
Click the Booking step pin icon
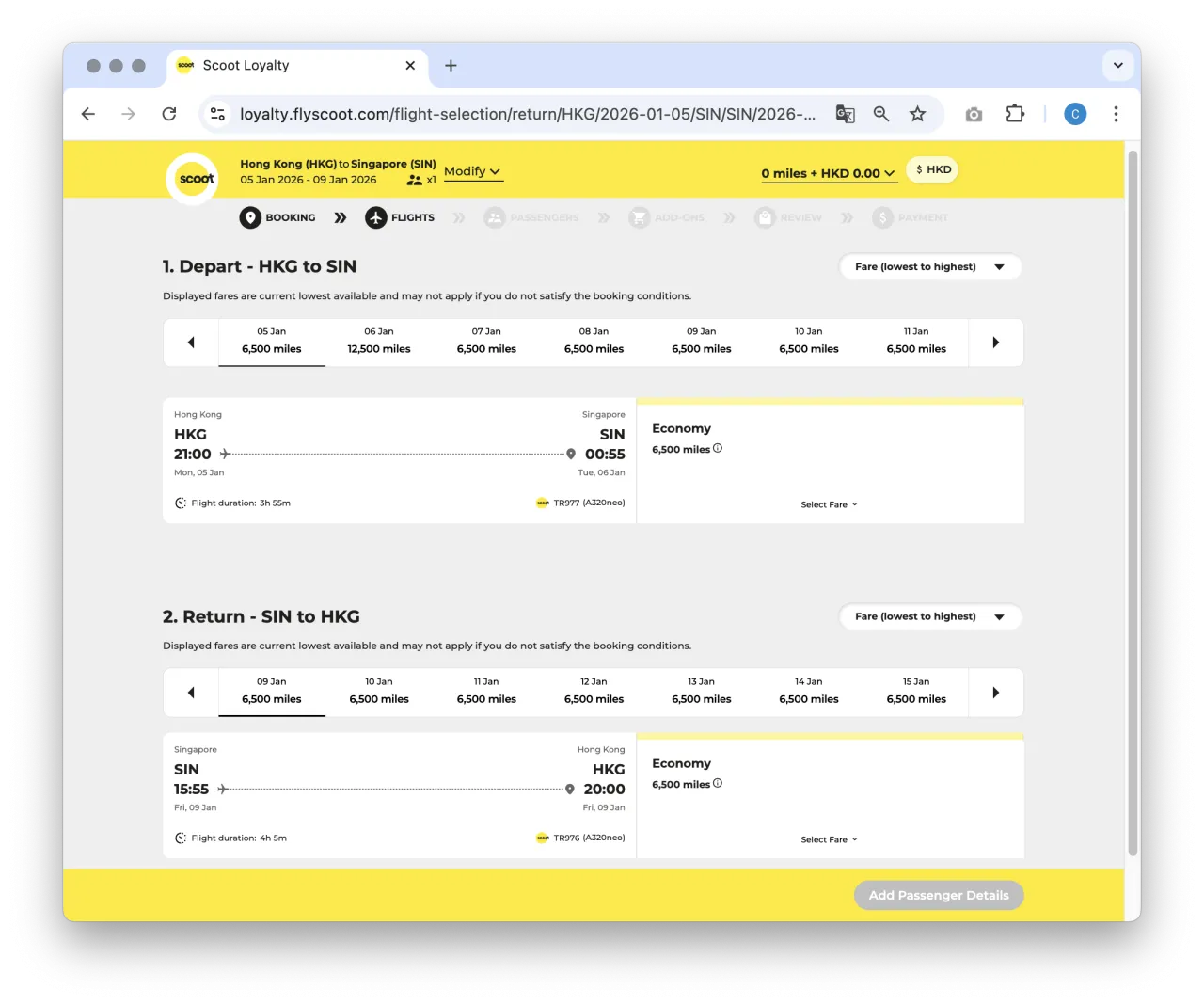(250, 217)
